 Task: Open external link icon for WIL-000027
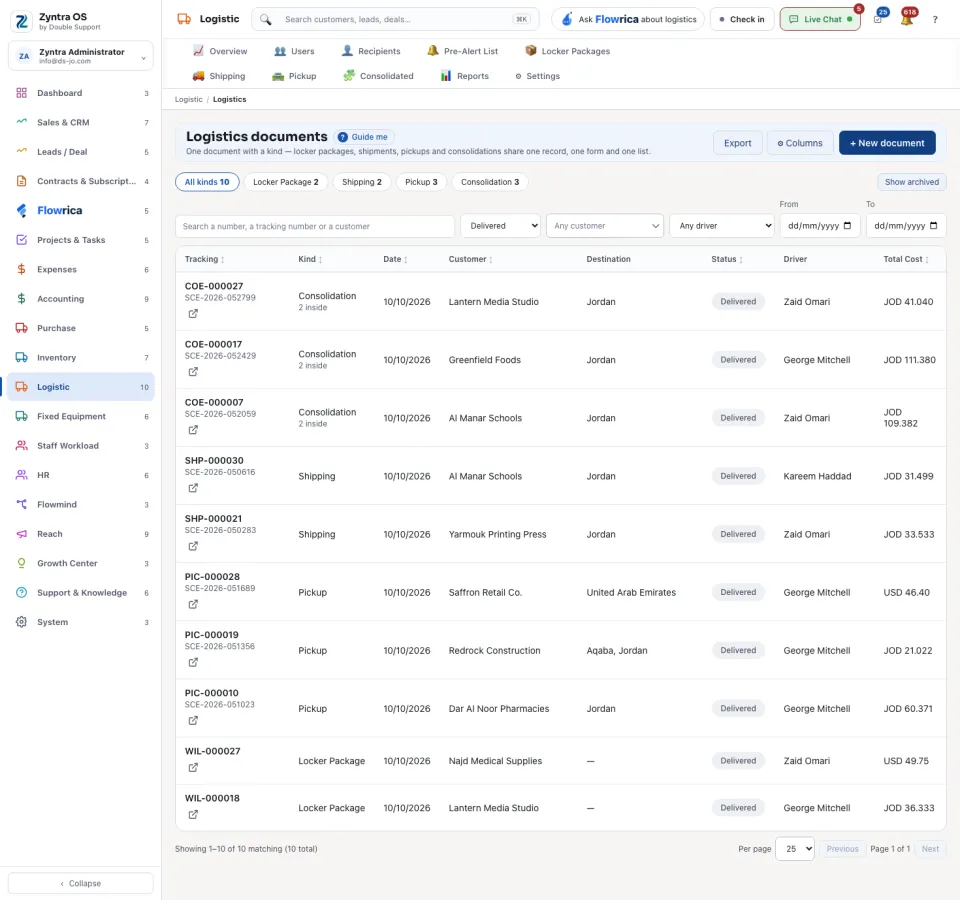193,768
